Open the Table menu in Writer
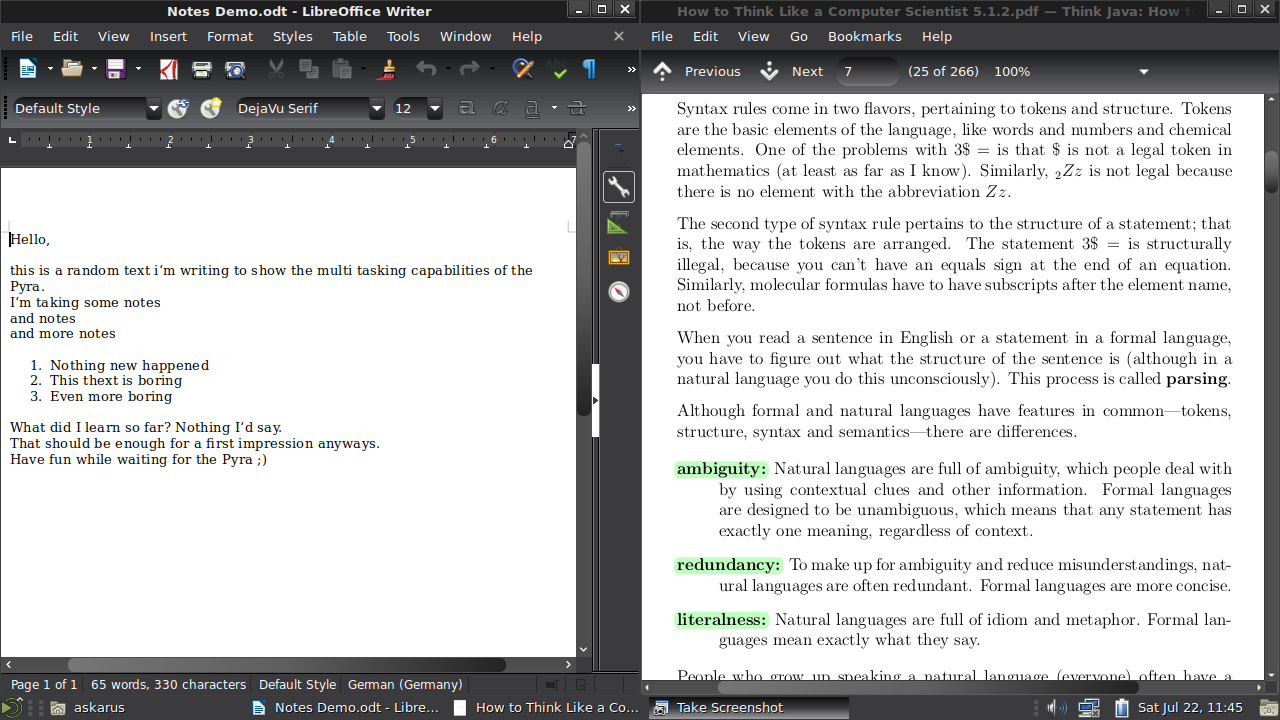1280x720 pixels. [350, 36]
